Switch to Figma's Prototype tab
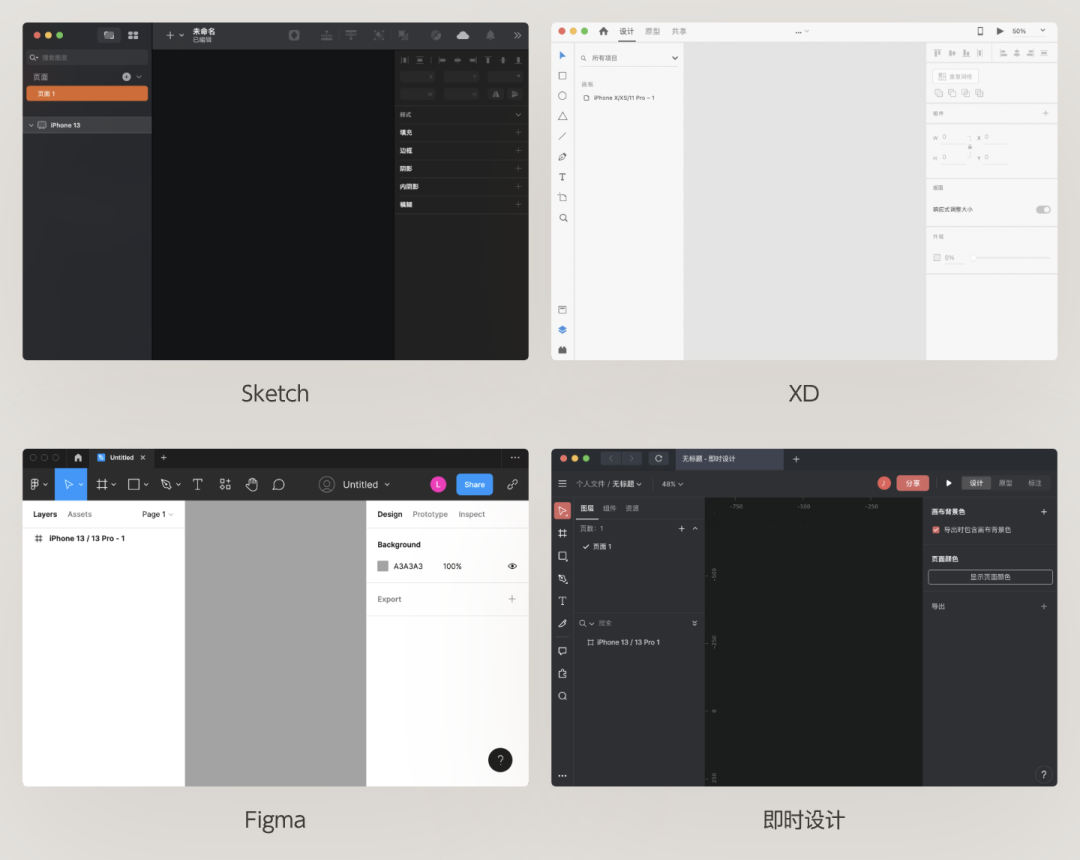Screen dimensions: 1080x860 430,514
